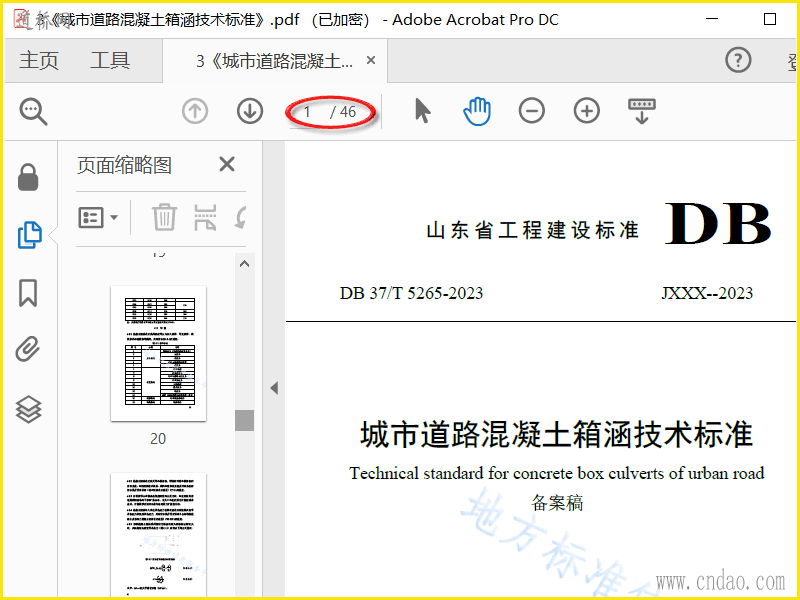Click the 山东省工程建设标准 heading
The width and height of the screenshot is (800, 600).
pos(533,230)
